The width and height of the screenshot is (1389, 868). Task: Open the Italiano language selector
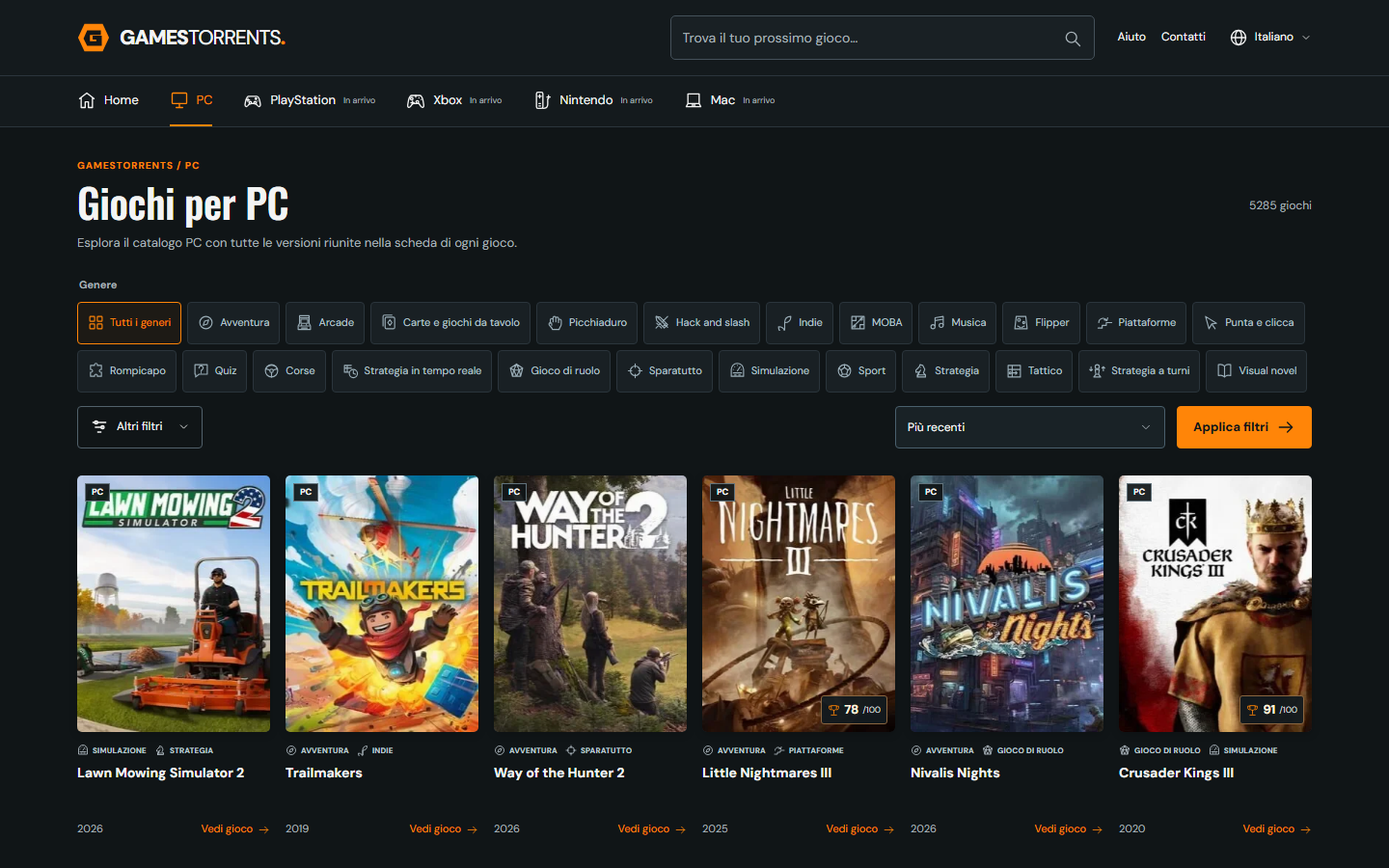(1270, 38)
